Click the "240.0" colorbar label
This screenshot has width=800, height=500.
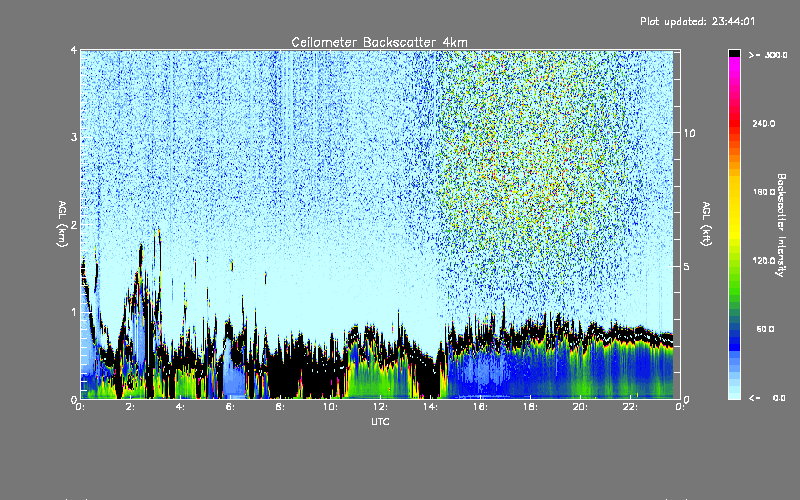point(764,123)
